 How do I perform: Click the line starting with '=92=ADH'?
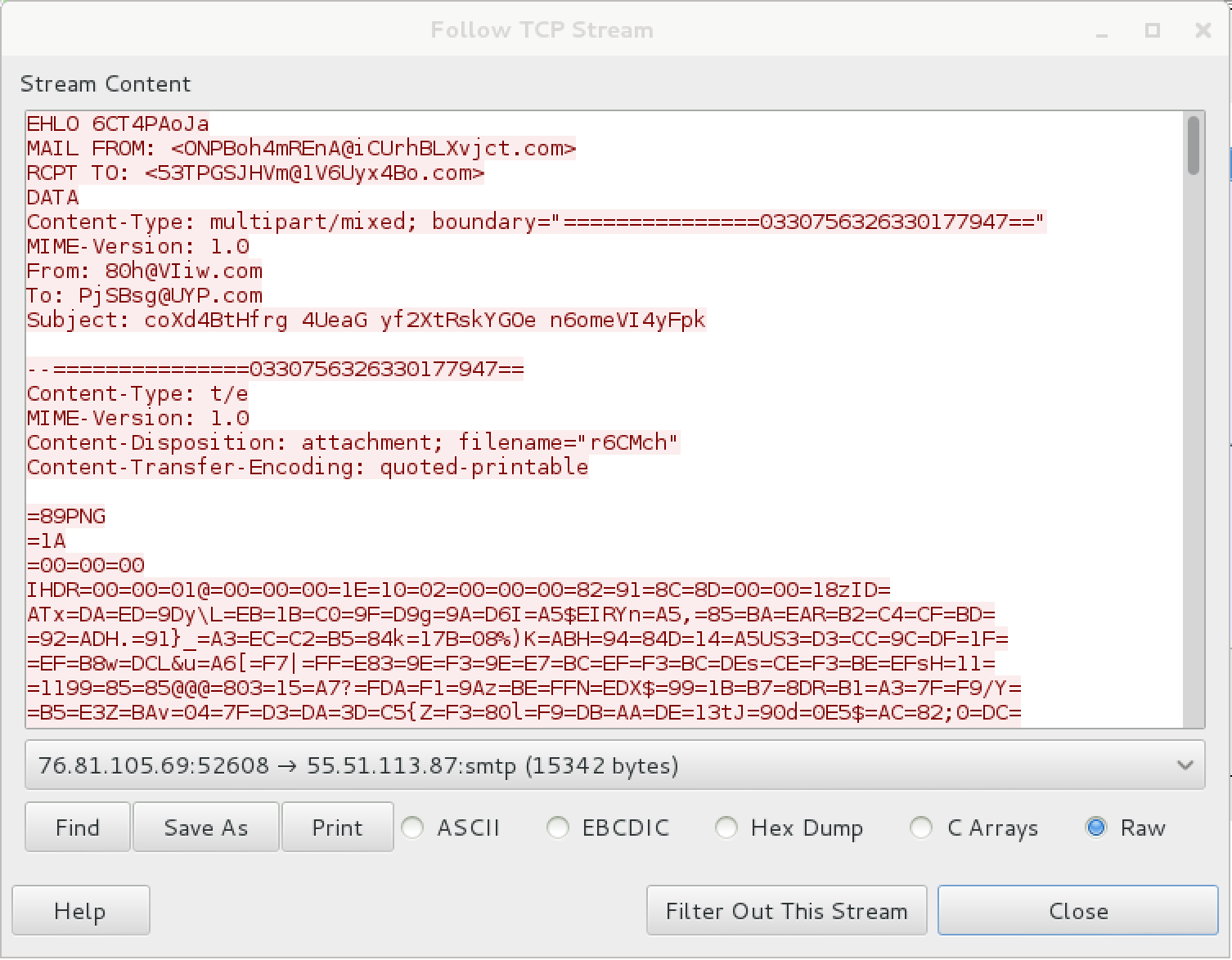[517, 639]
